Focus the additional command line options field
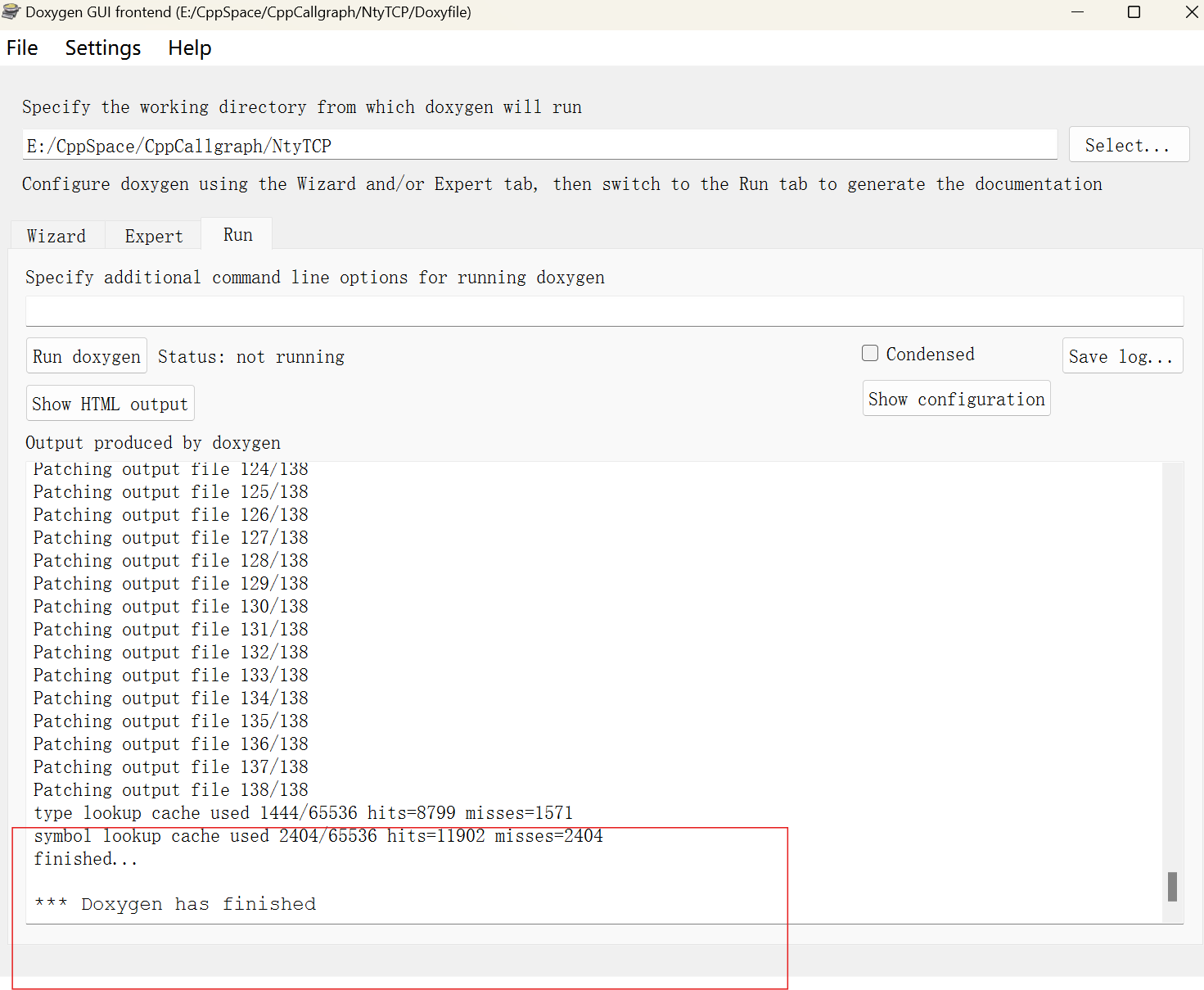Image resolution: width=1204 pixels, height=990 pixels. (605, 311)
